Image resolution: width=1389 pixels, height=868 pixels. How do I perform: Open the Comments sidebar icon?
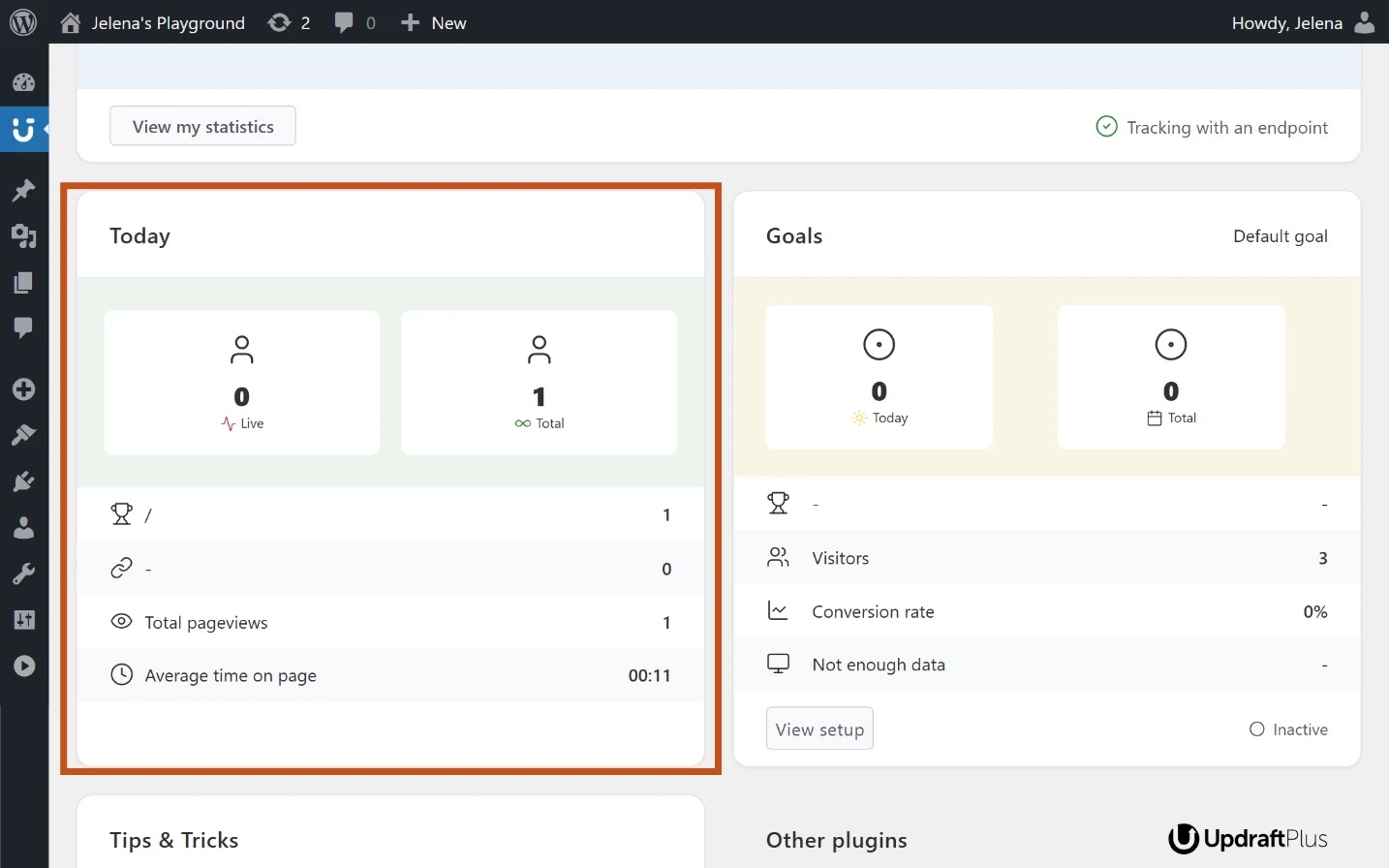23,327
